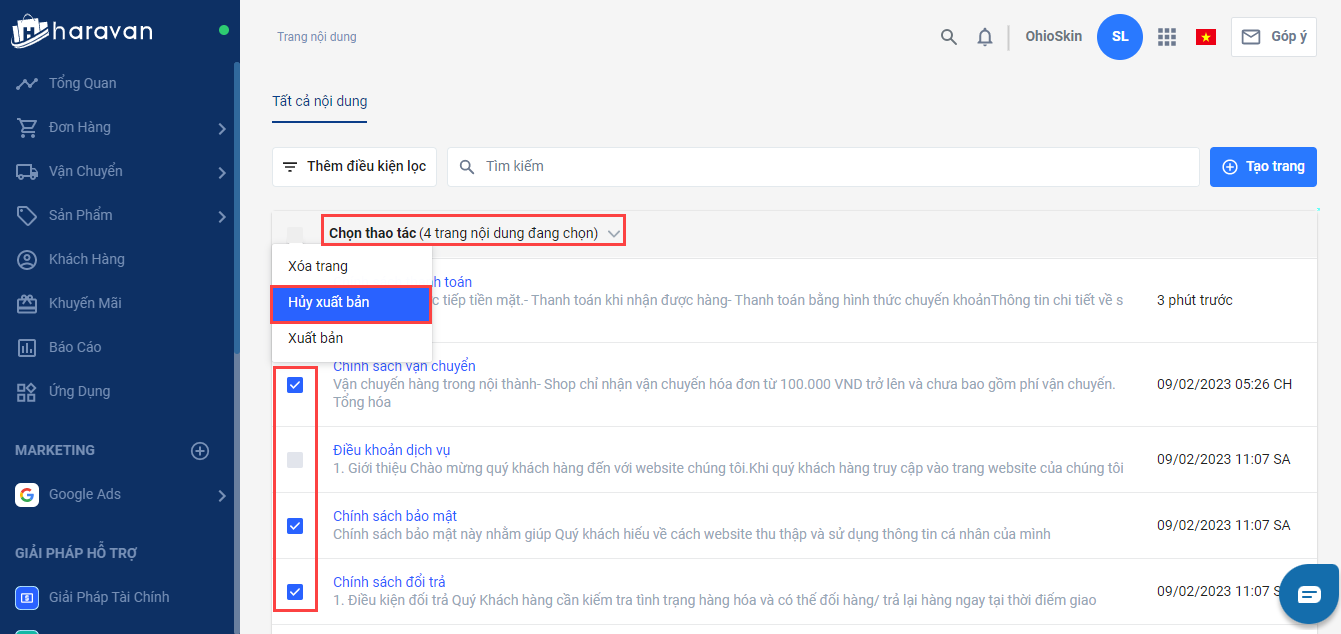
Task: Click the Google Ads logo icon
Action: (x=27, y=494)
